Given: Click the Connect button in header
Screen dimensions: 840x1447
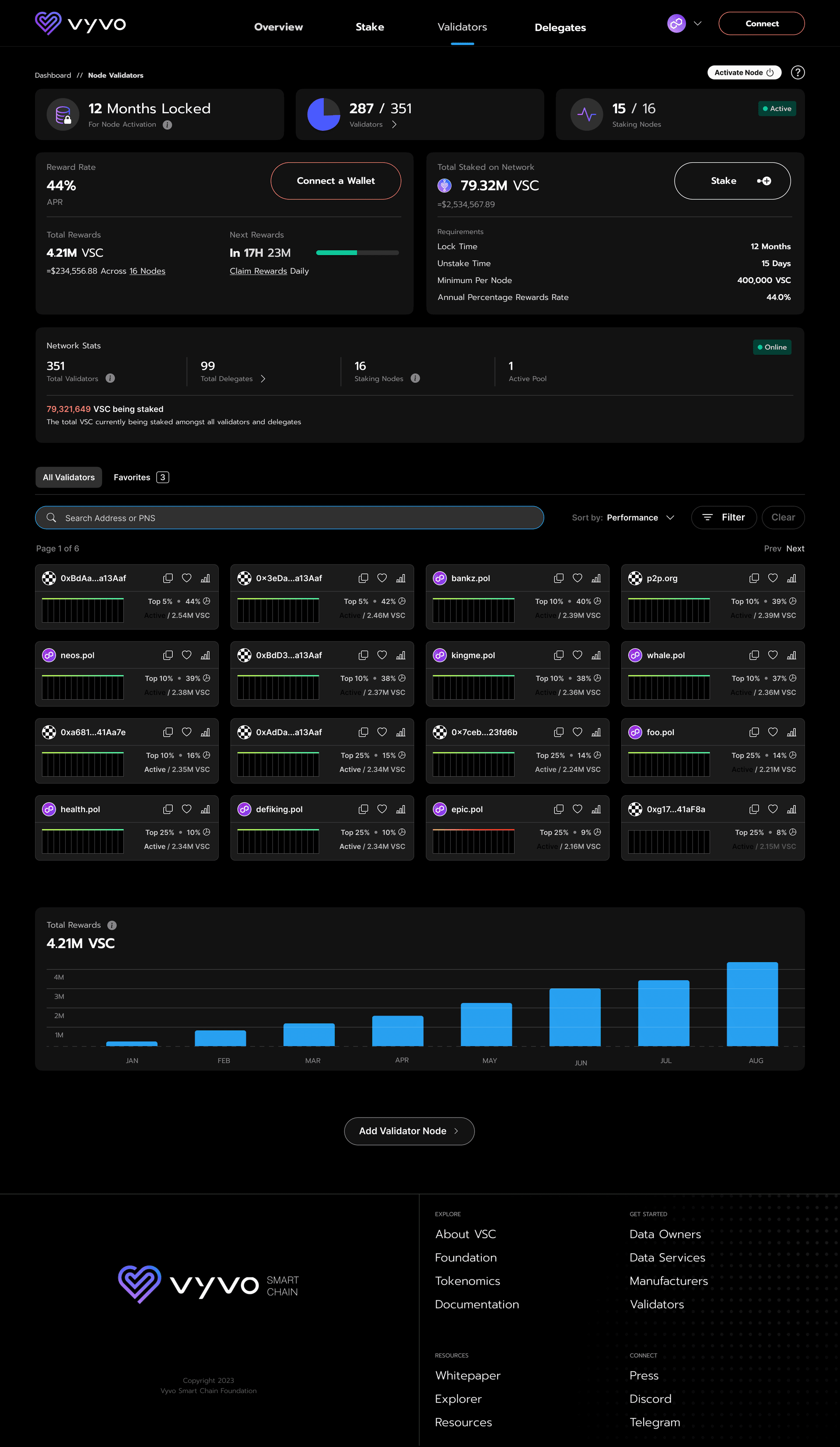Looking at the screenshot, I should 761,24.
